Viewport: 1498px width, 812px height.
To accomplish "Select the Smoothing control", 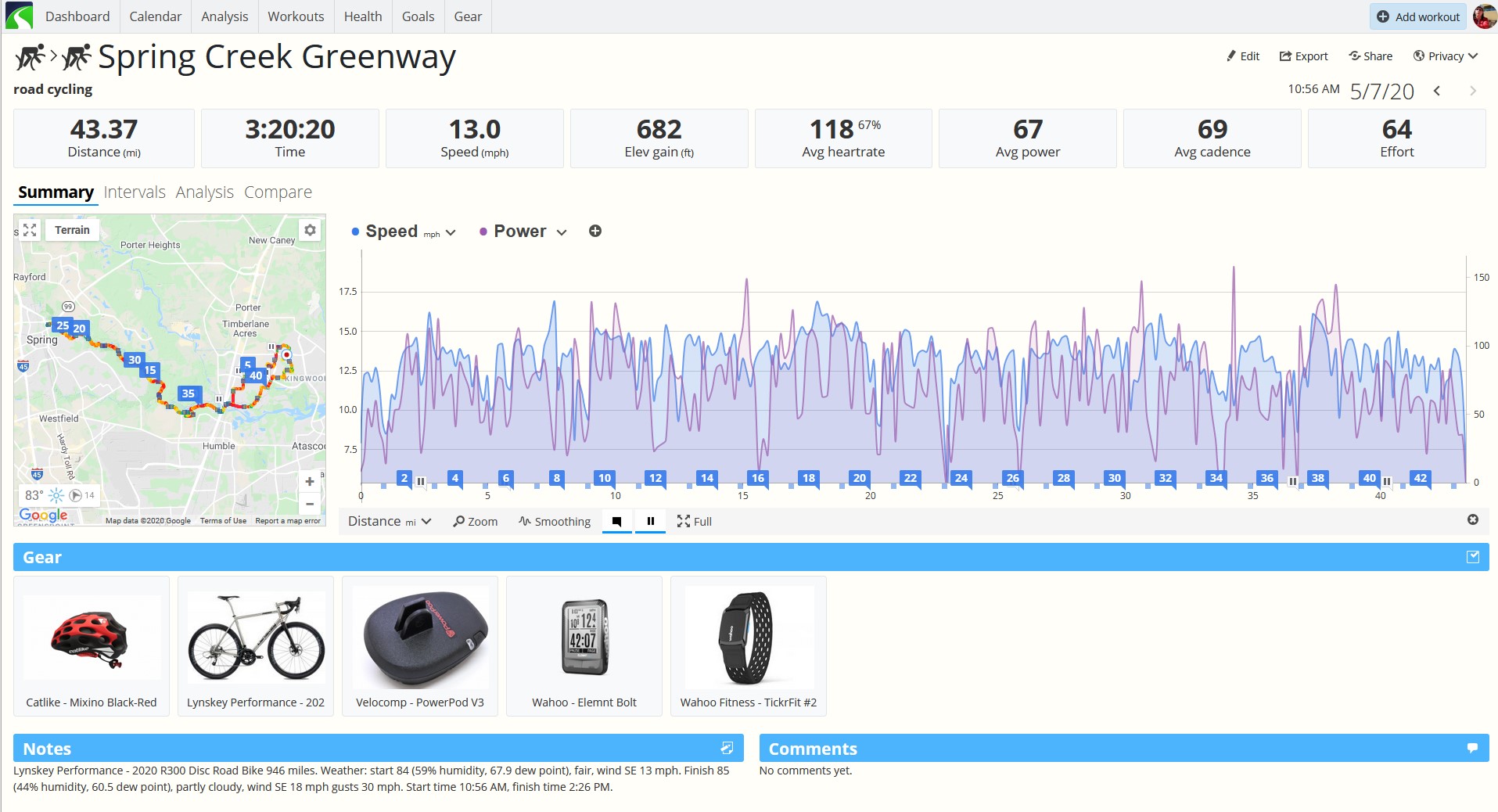I will pyautogui.click(x=555, y=521).
